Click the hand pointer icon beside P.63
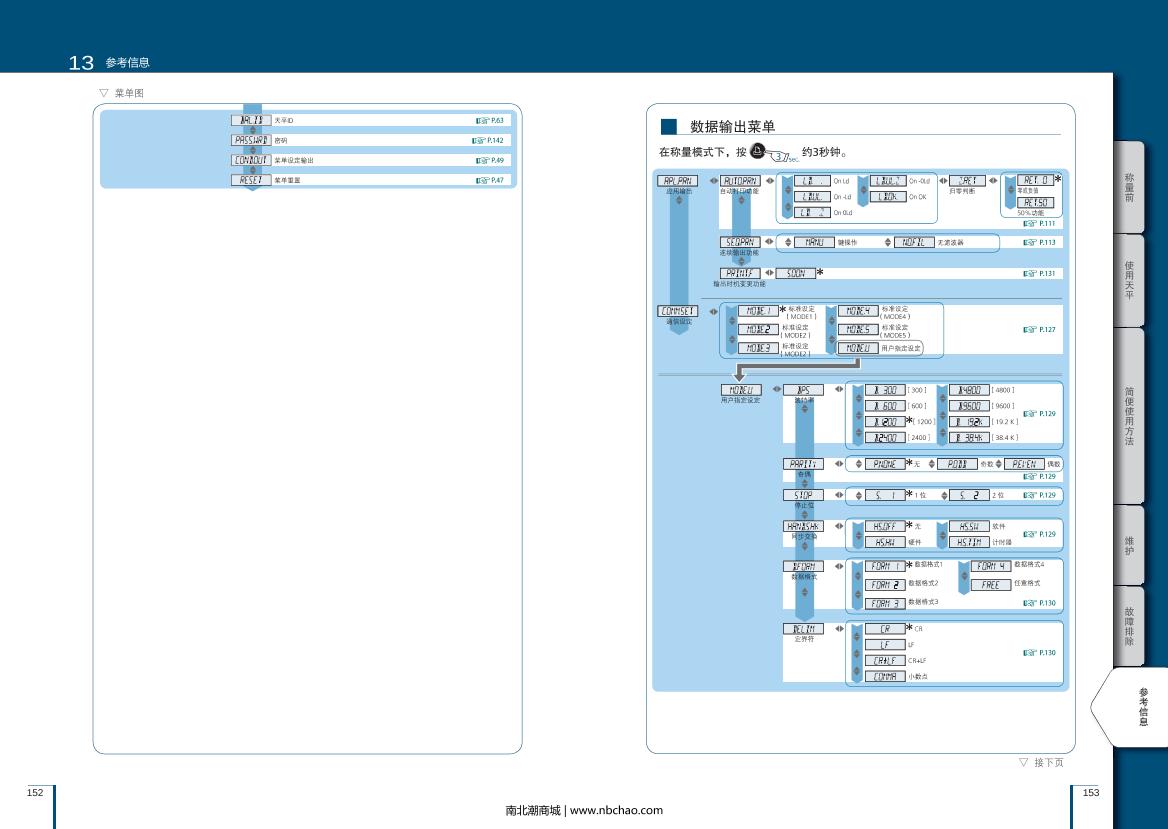 [x=481, y=120]
